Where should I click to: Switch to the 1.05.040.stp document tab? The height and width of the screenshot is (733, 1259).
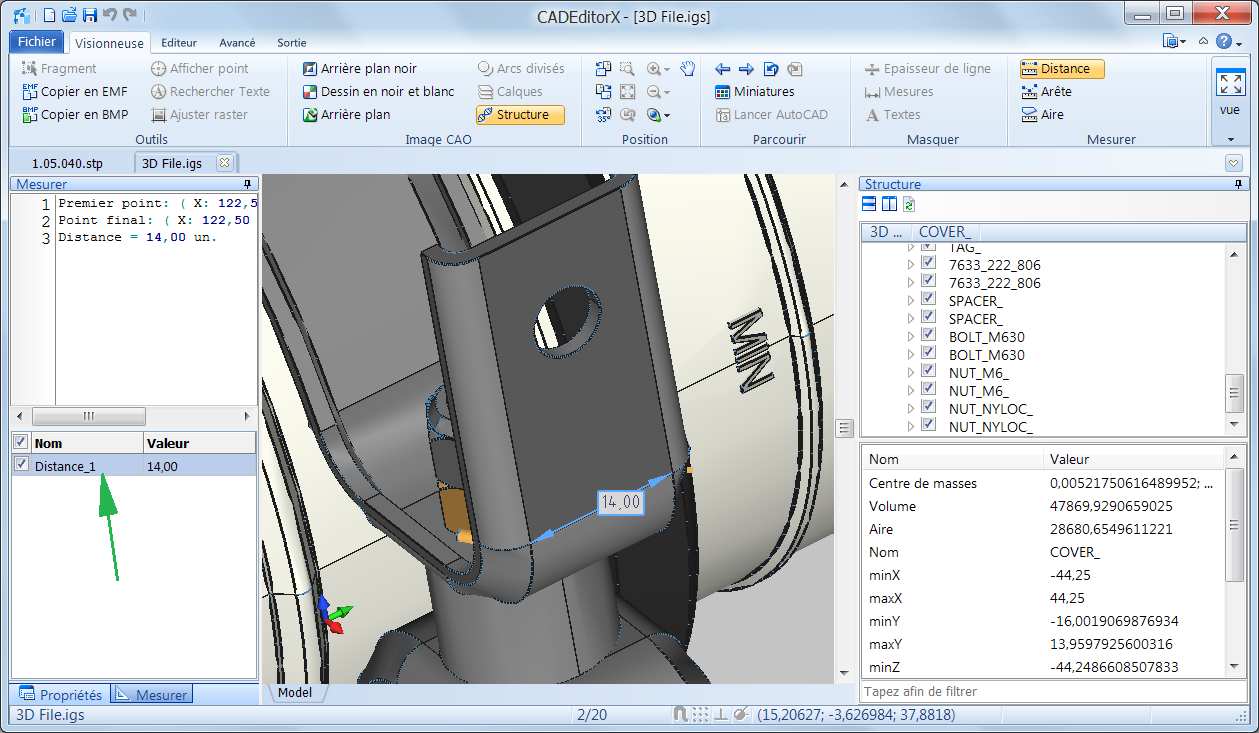click(x=67, y=163)
